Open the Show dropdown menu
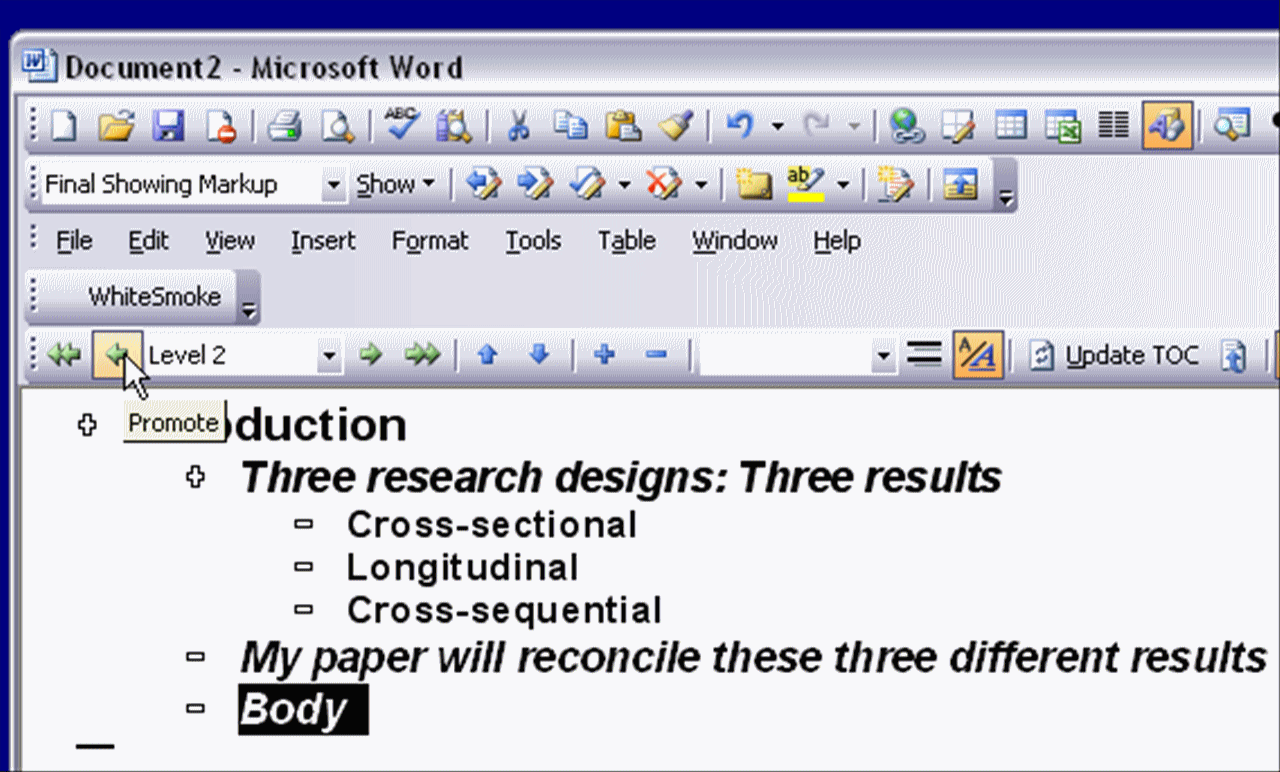 point(396,184)
